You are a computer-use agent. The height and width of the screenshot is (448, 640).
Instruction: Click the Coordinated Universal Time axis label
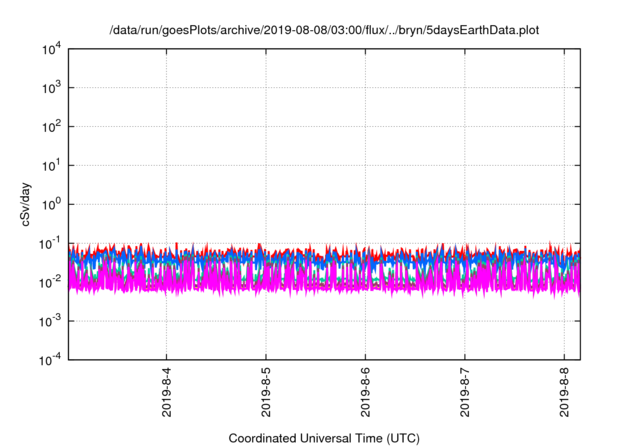[x=324, y=438]
